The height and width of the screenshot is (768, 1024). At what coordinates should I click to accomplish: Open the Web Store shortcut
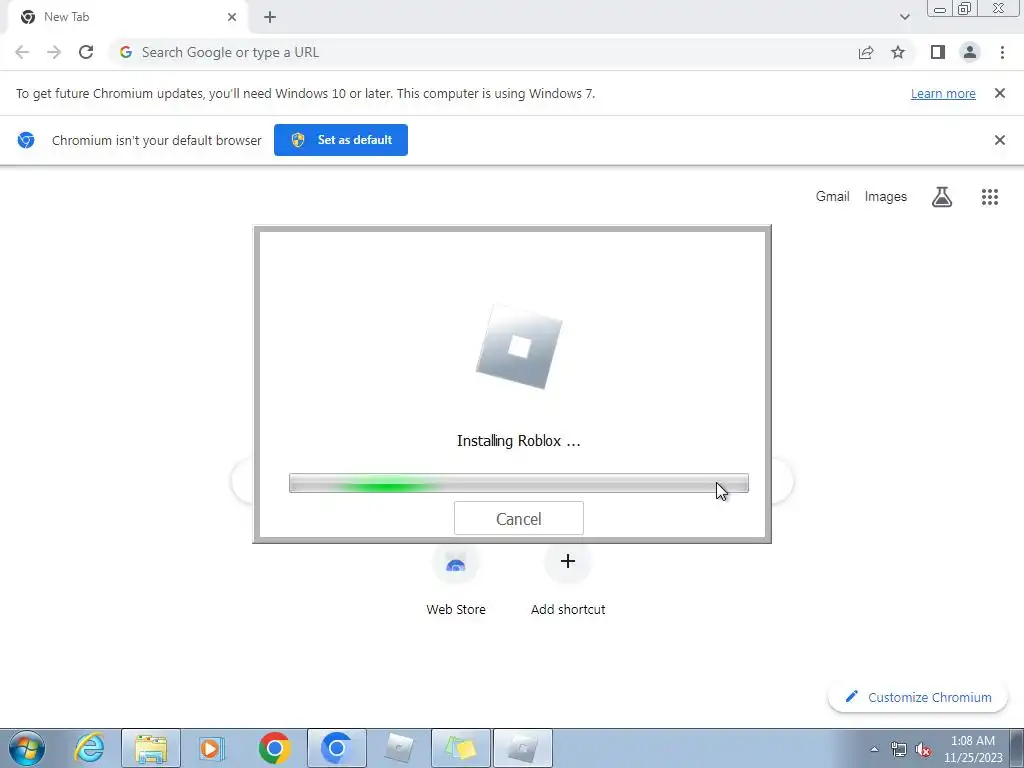pos(456,580)
